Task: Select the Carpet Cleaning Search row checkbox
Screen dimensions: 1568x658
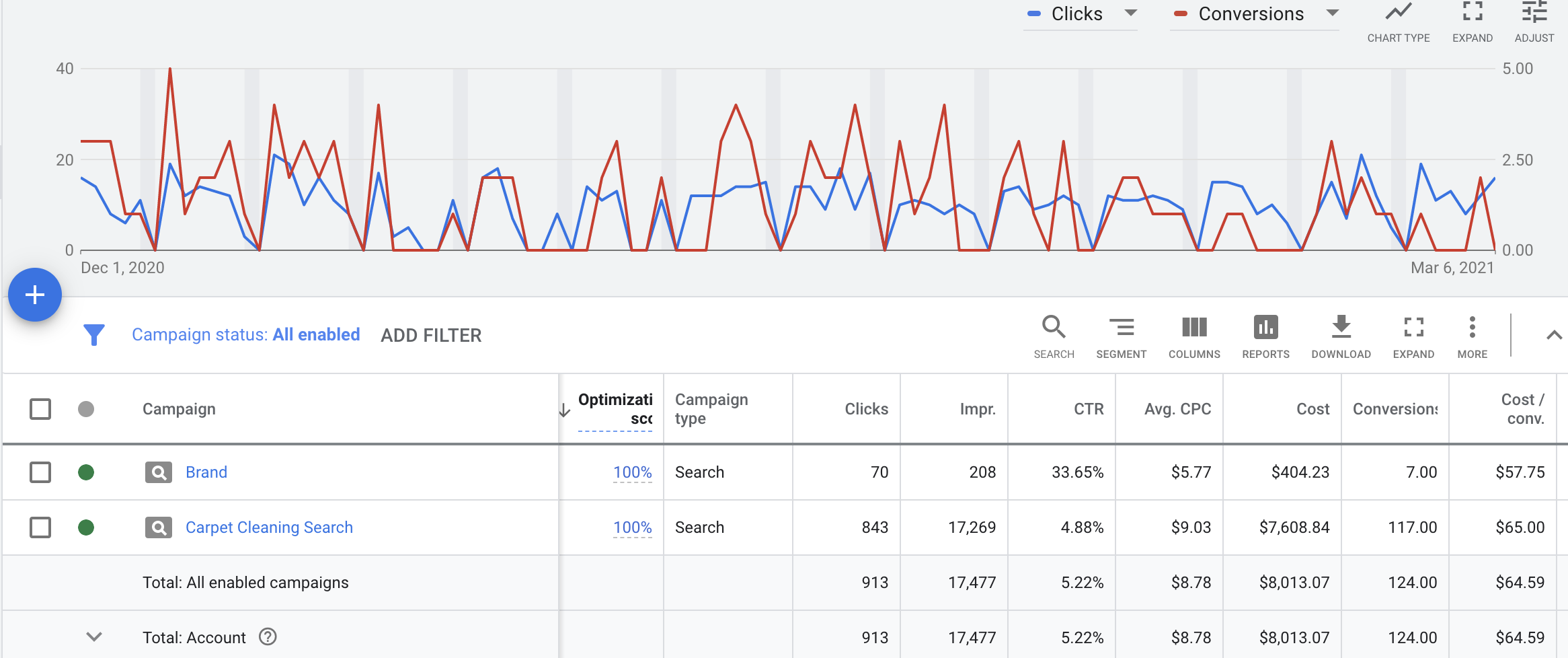Action: coord(40,527)
